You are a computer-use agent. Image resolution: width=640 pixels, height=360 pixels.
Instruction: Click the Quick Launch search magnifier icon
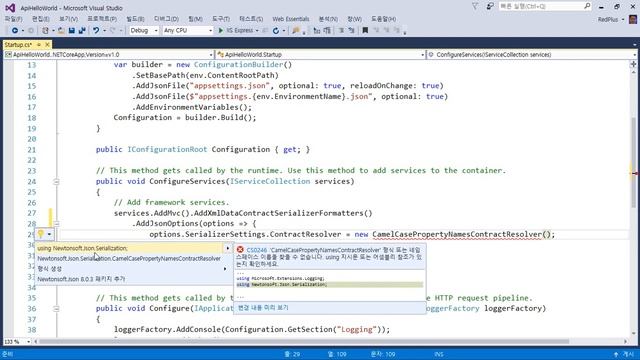587,6
